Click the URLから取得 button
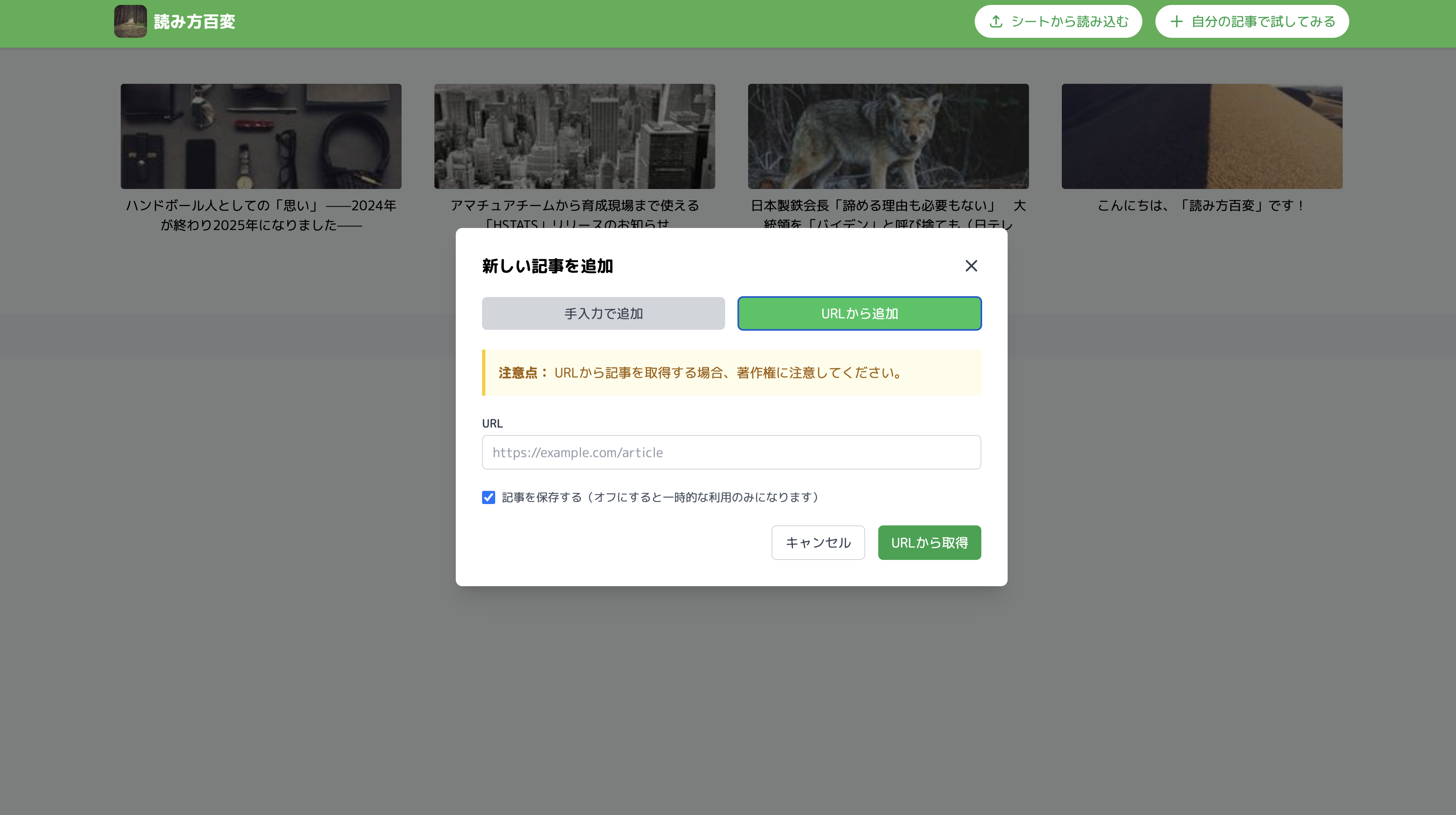 [929, 543]
